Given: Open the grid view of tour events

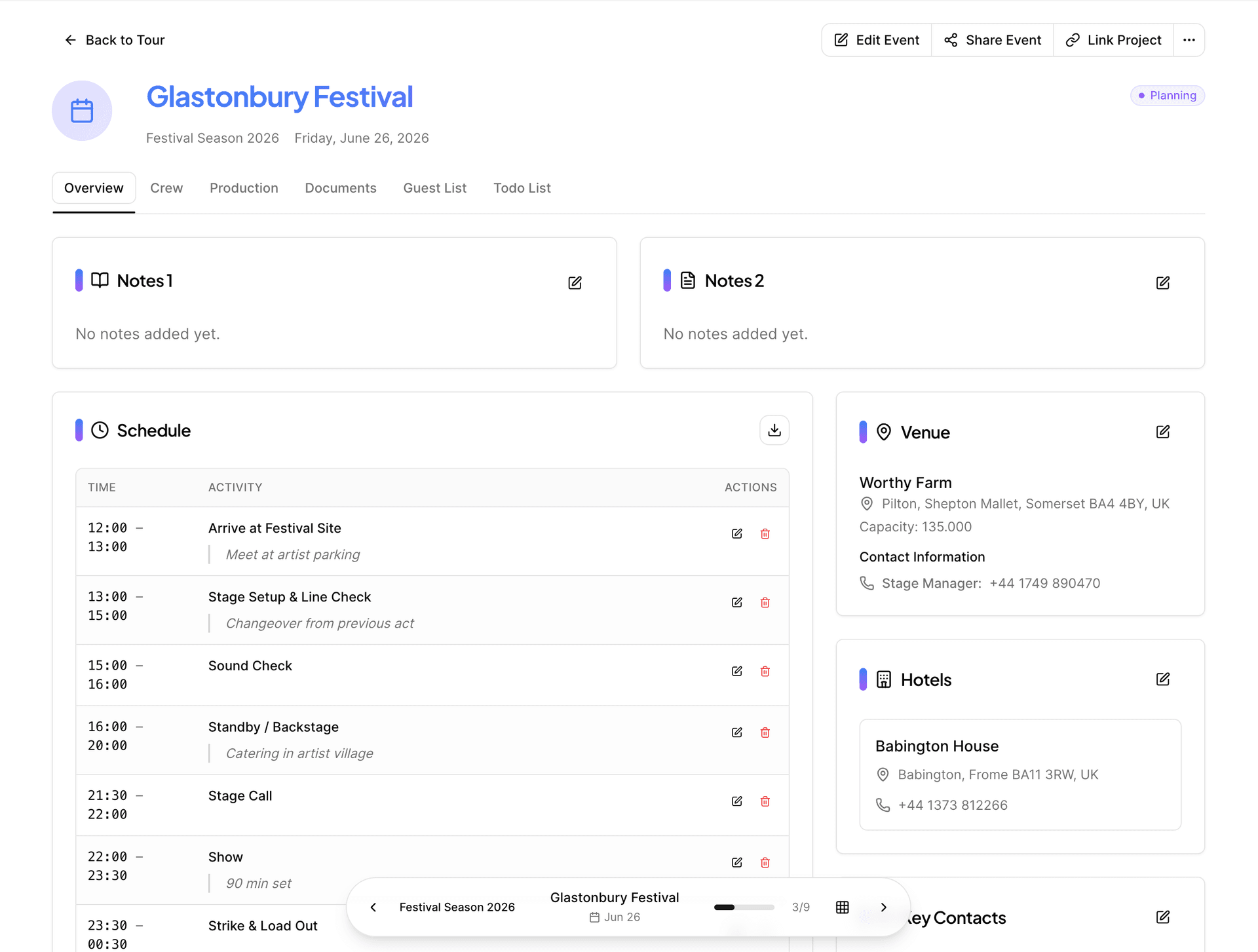Looking at the screenshot, I should click(843, 907).
